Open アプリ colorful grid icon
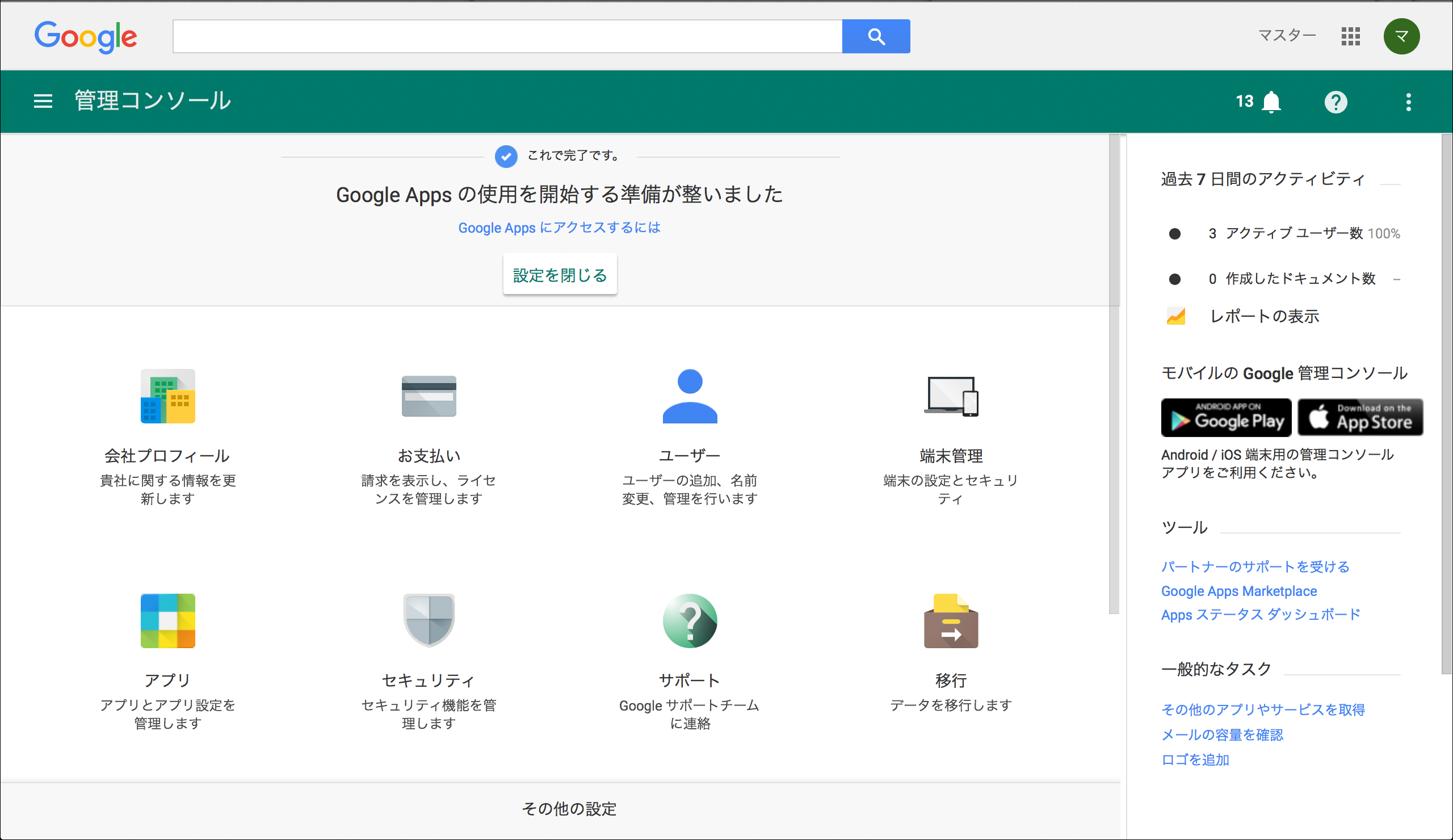This screenshot has height=840, width=1453. point(168,621)
